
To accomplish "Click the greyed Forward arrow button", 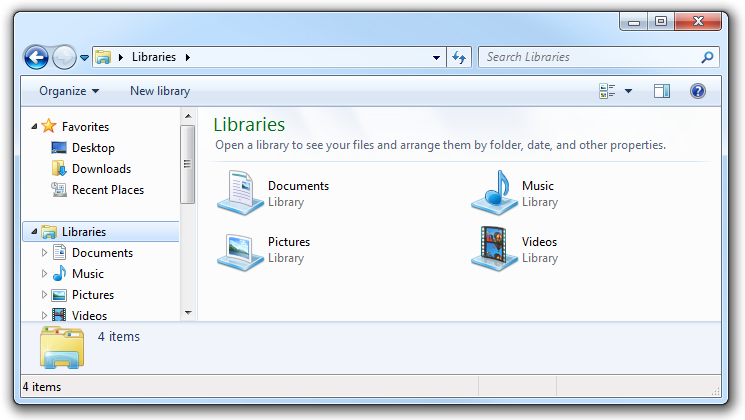I will tap(64, 57).
